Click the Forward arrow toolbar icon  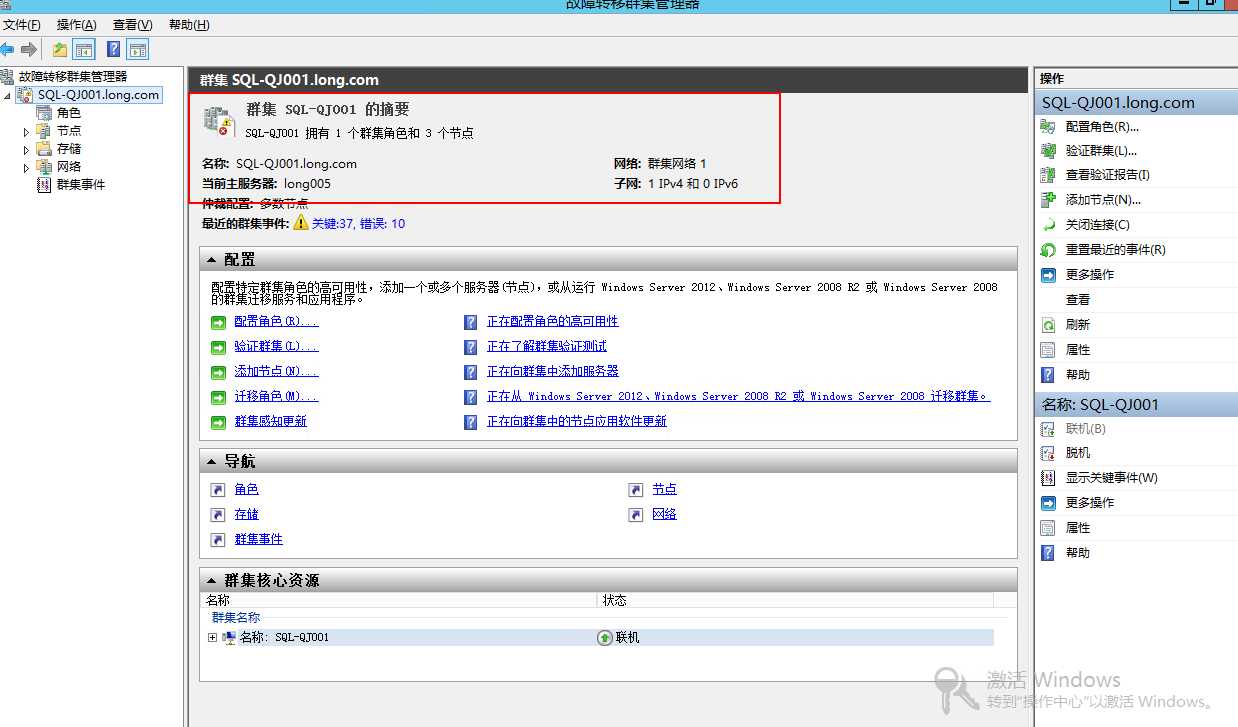(29, 49)
